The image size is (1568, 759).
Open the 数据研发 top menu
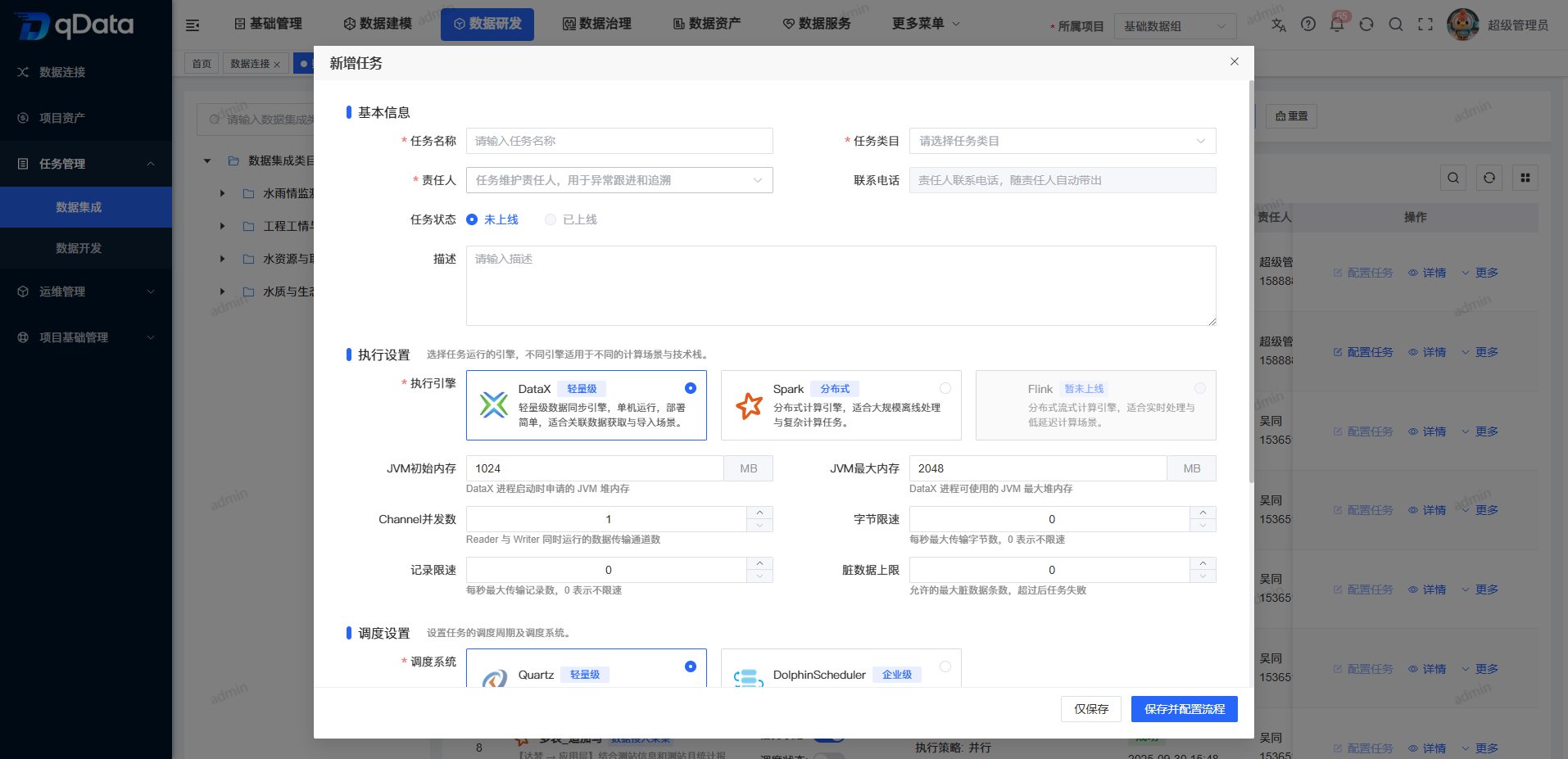point(487,24)
